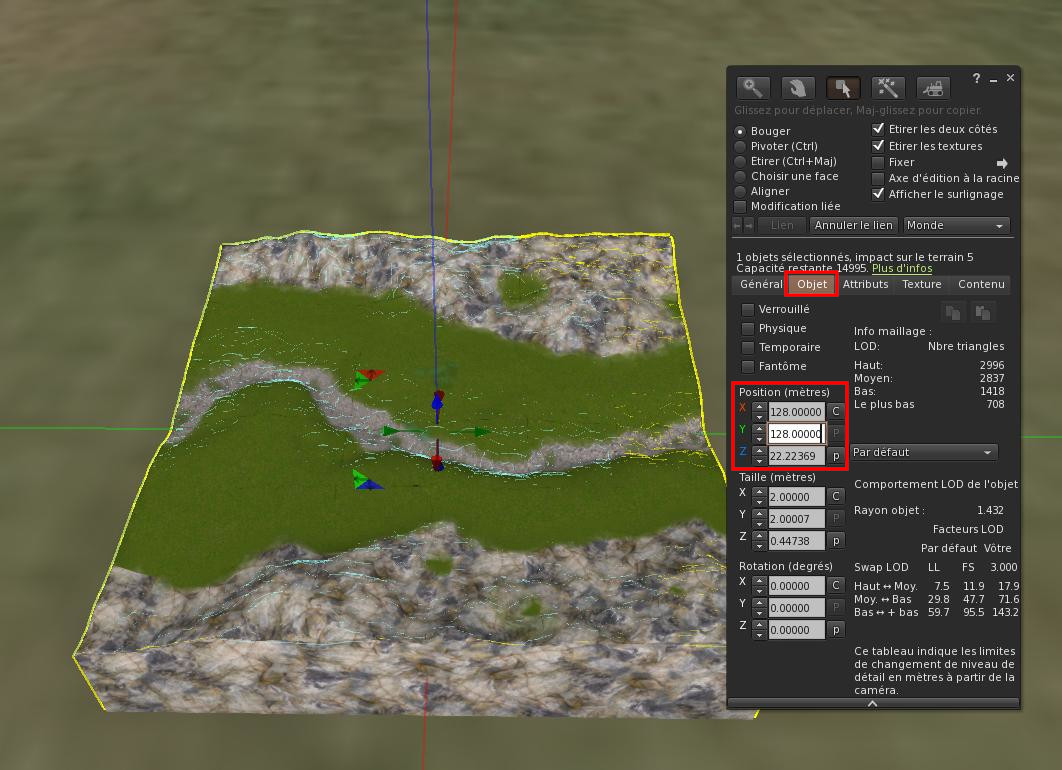Click the Taille Z paste 'p' button

(x=836, y=540)
